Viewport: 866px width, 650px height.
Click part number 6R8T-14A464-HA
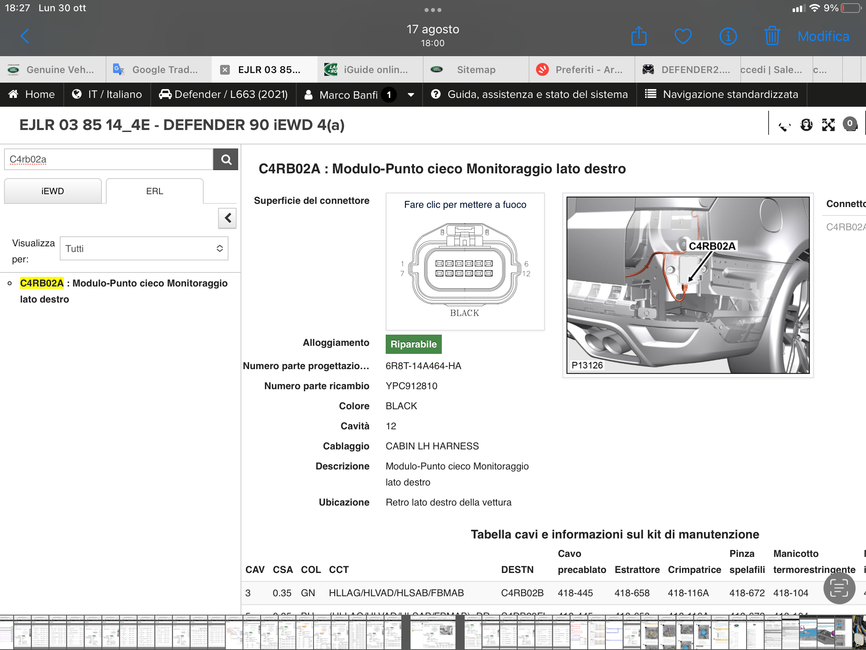tap(424, 366)
